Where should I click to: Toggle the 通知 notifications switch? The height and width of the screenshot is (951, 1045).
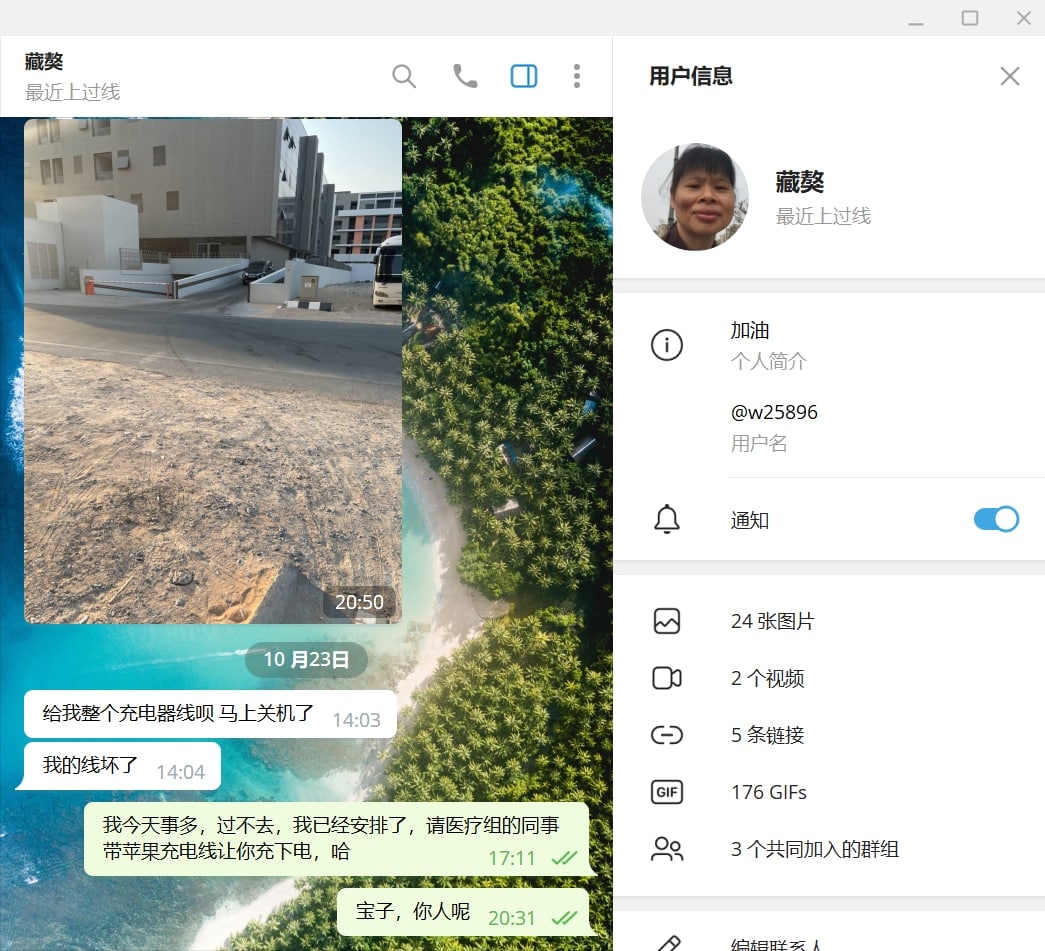(996, 519)
